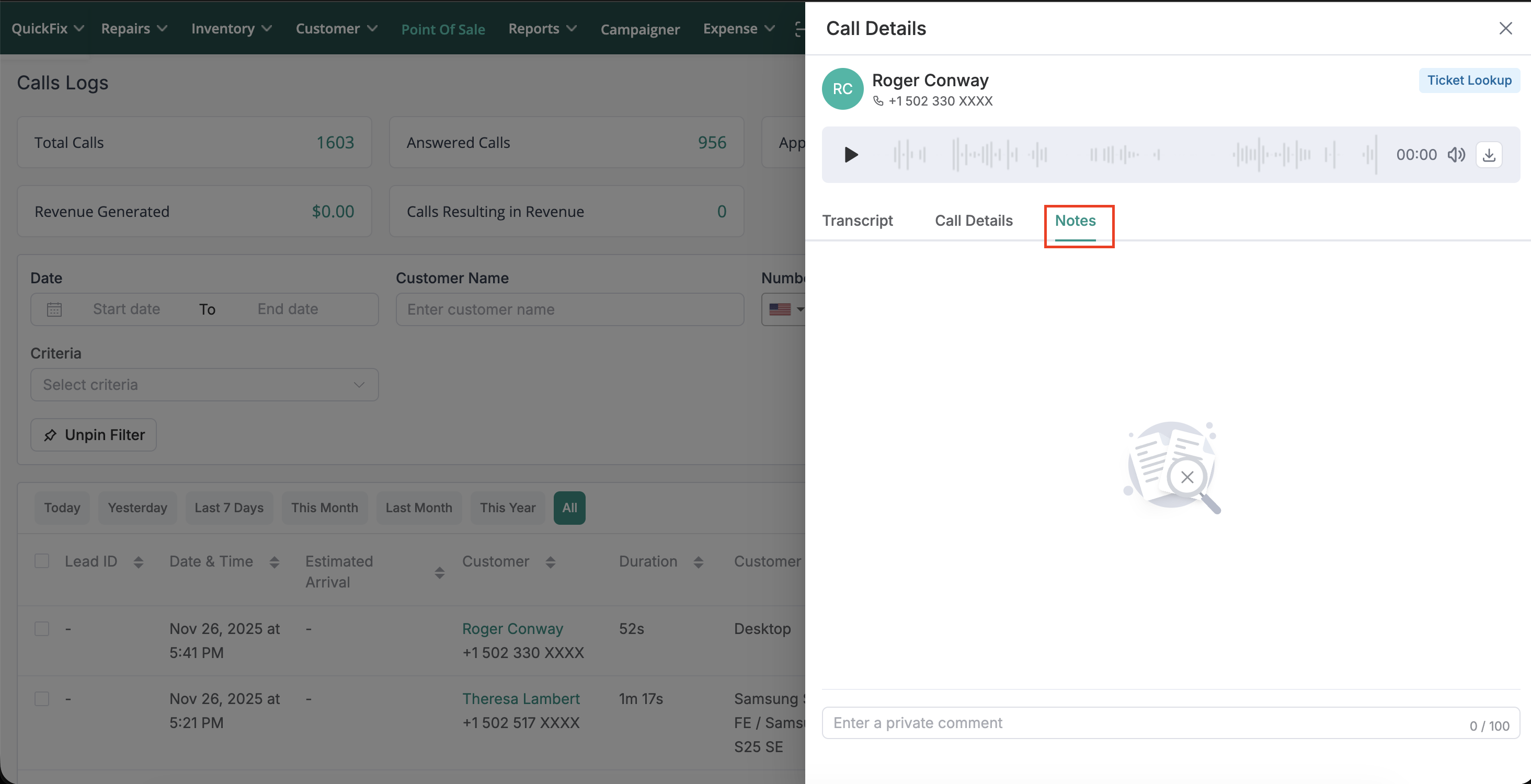
Task: Download the call recording
Action: click(1489, 155)
